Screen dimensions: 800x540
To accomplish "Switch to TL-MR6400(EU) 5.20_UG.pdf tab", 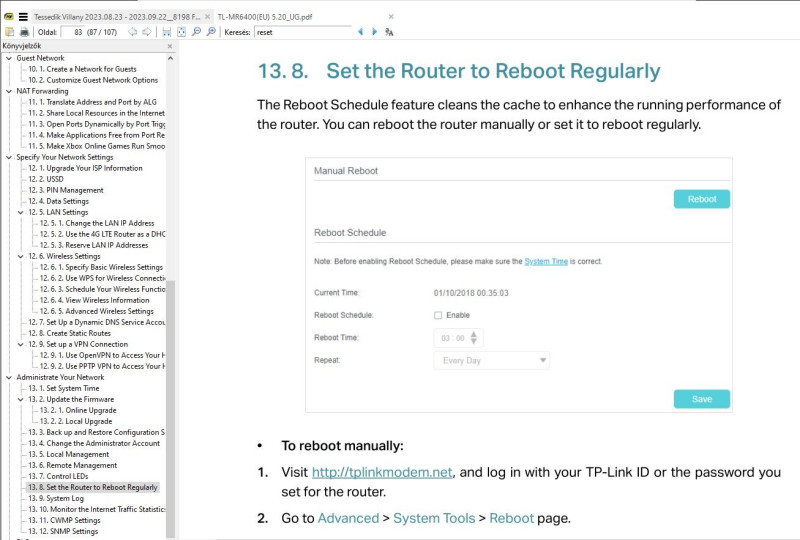I will (x=265, y=16).
